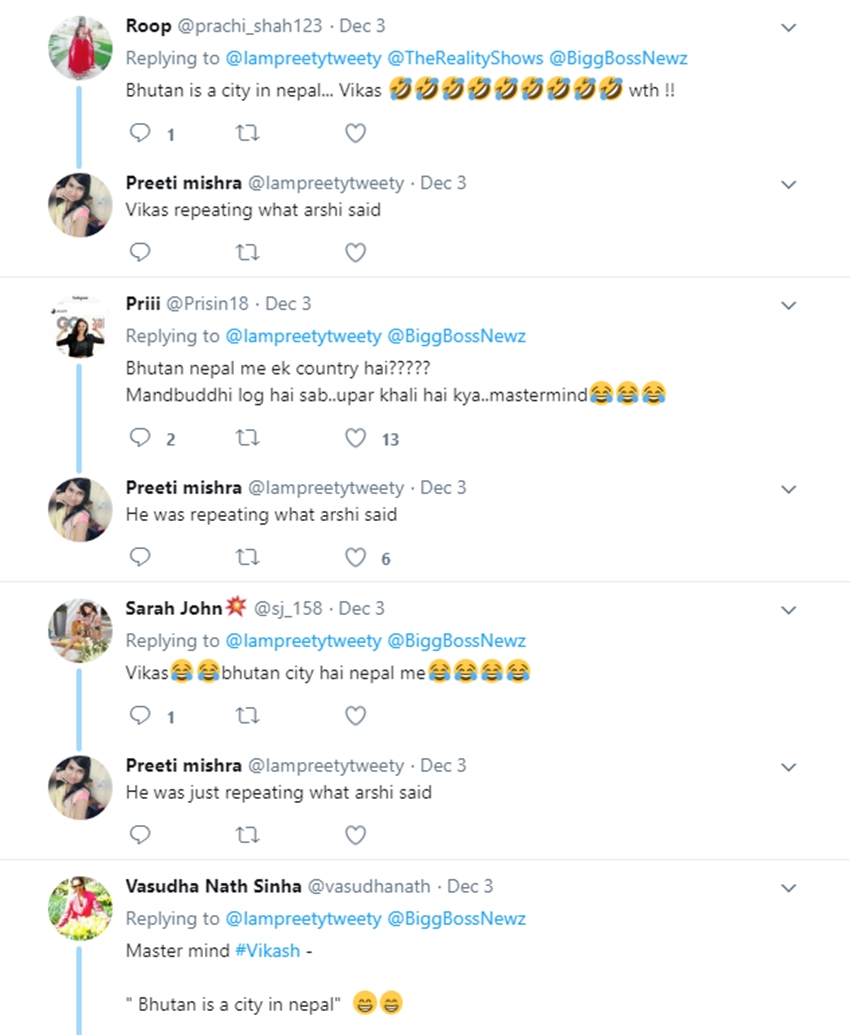
Task: Expand options menu on Priii's tweet
Action: tap(788, 304)
